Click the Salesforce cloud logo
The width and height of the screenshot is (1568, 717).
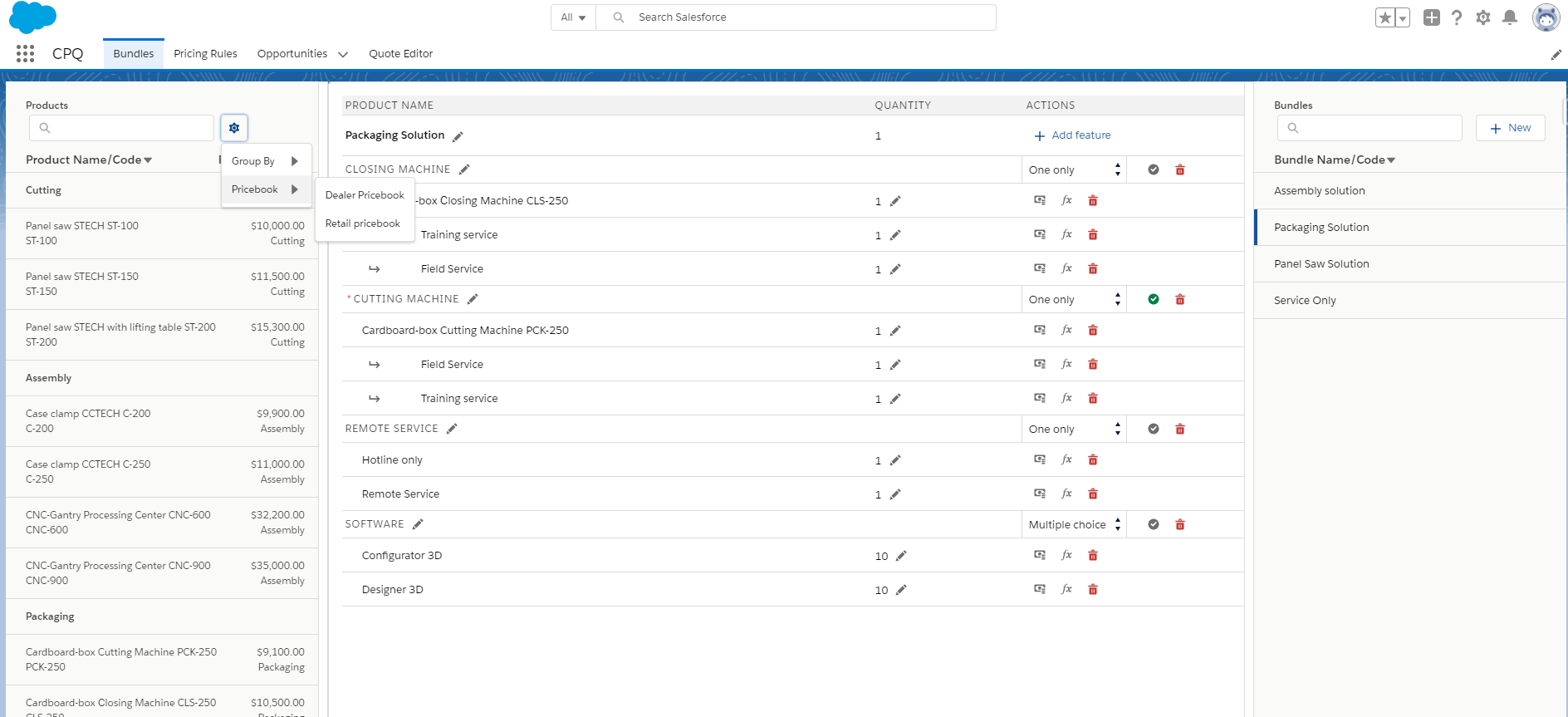[33, 17]
